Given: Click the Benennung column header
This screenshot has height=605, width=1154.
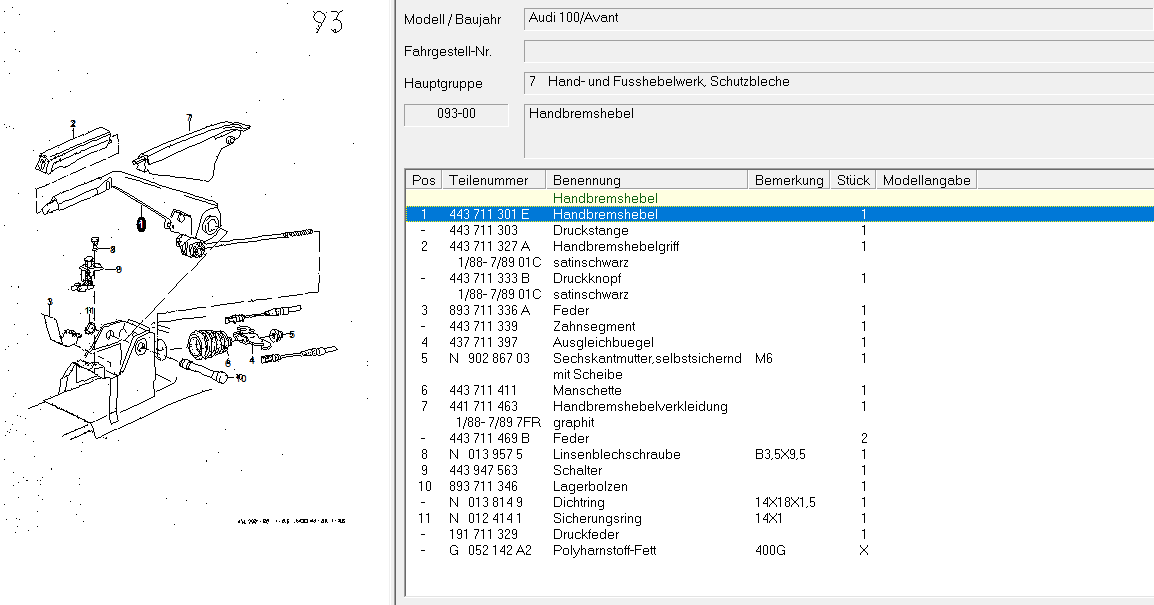Looking at the screenshot, I should coord(646,180).
